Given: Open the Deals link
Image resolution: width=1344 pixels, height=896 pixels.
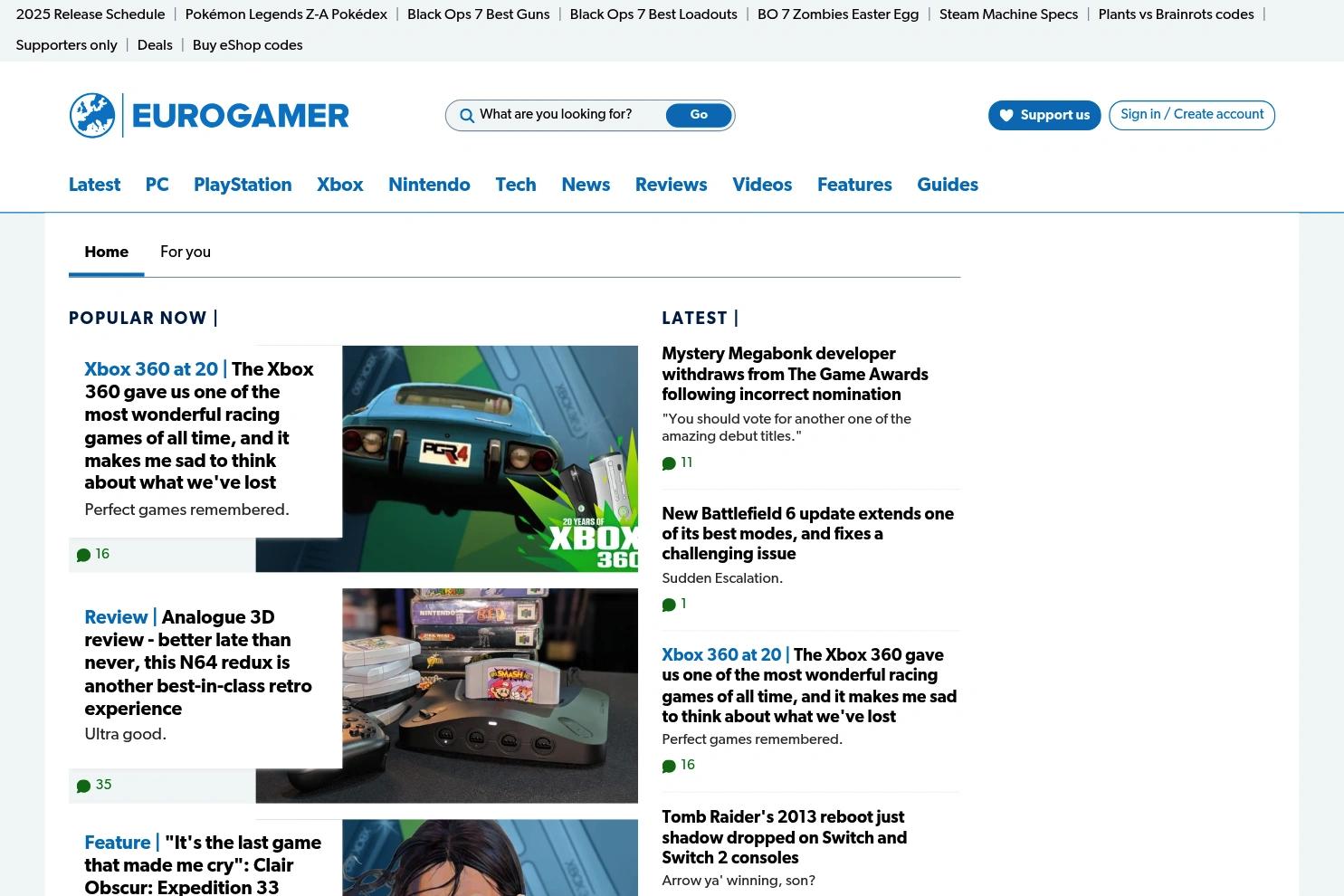Looking at the screenshot, I should [x=155, y=45].
